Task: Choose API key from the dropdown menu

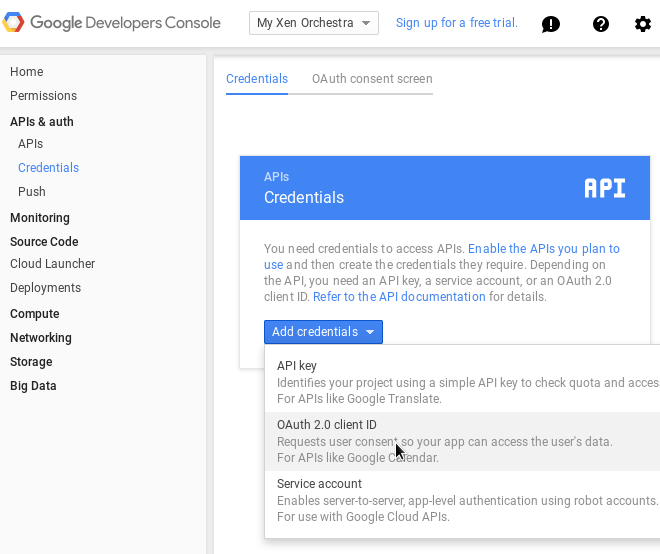Action: [x=462, y=382]
